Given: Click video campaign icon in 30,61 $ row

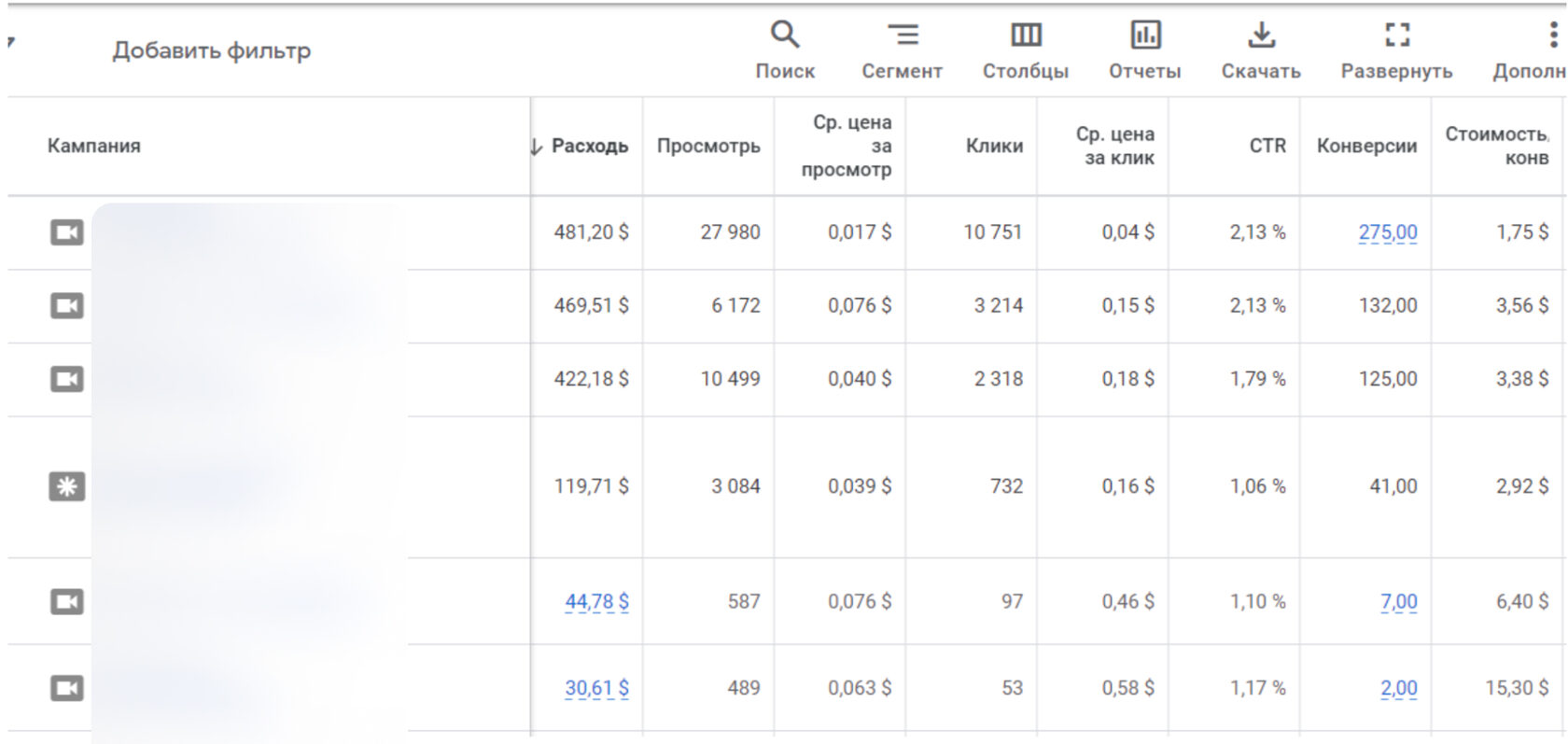Looking at the screenshot, I should click(67, 688).
